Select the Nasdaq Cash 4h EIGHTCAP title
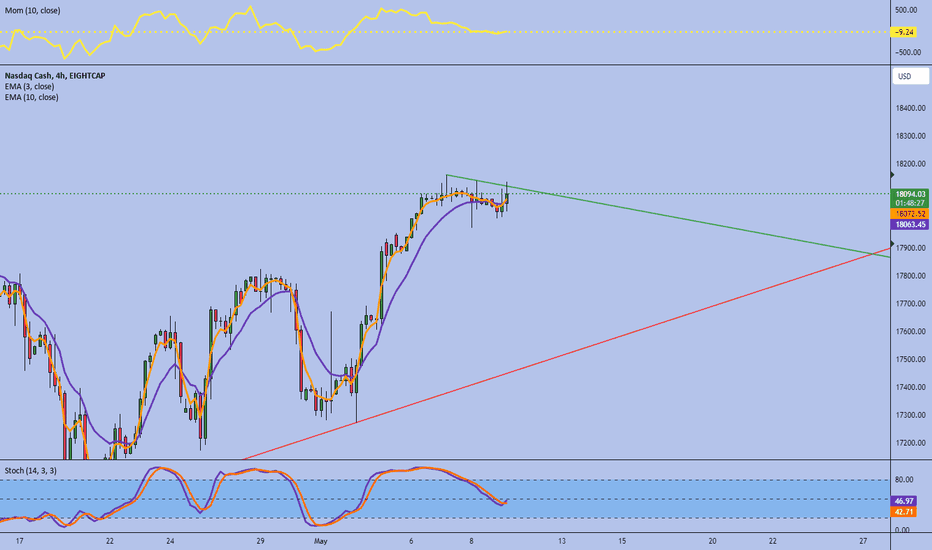The width and height of the screenshot is (932, 550). coord(55,76)
